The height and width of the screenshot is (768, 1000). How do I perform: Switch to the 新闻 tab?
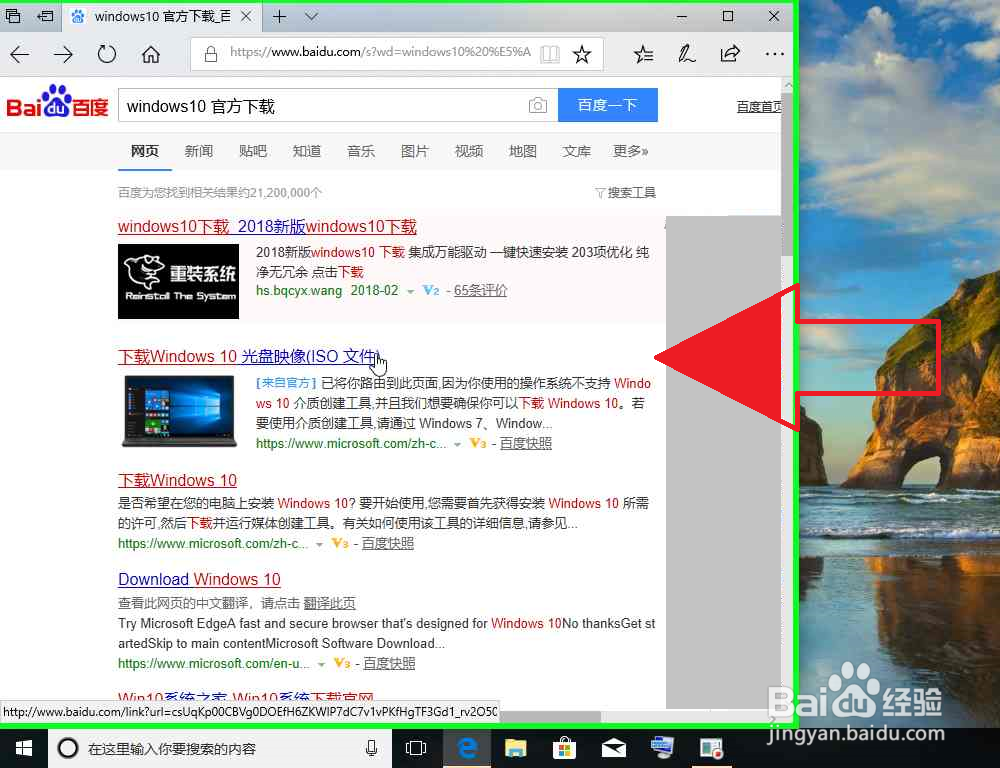click(x=198, y=151)
